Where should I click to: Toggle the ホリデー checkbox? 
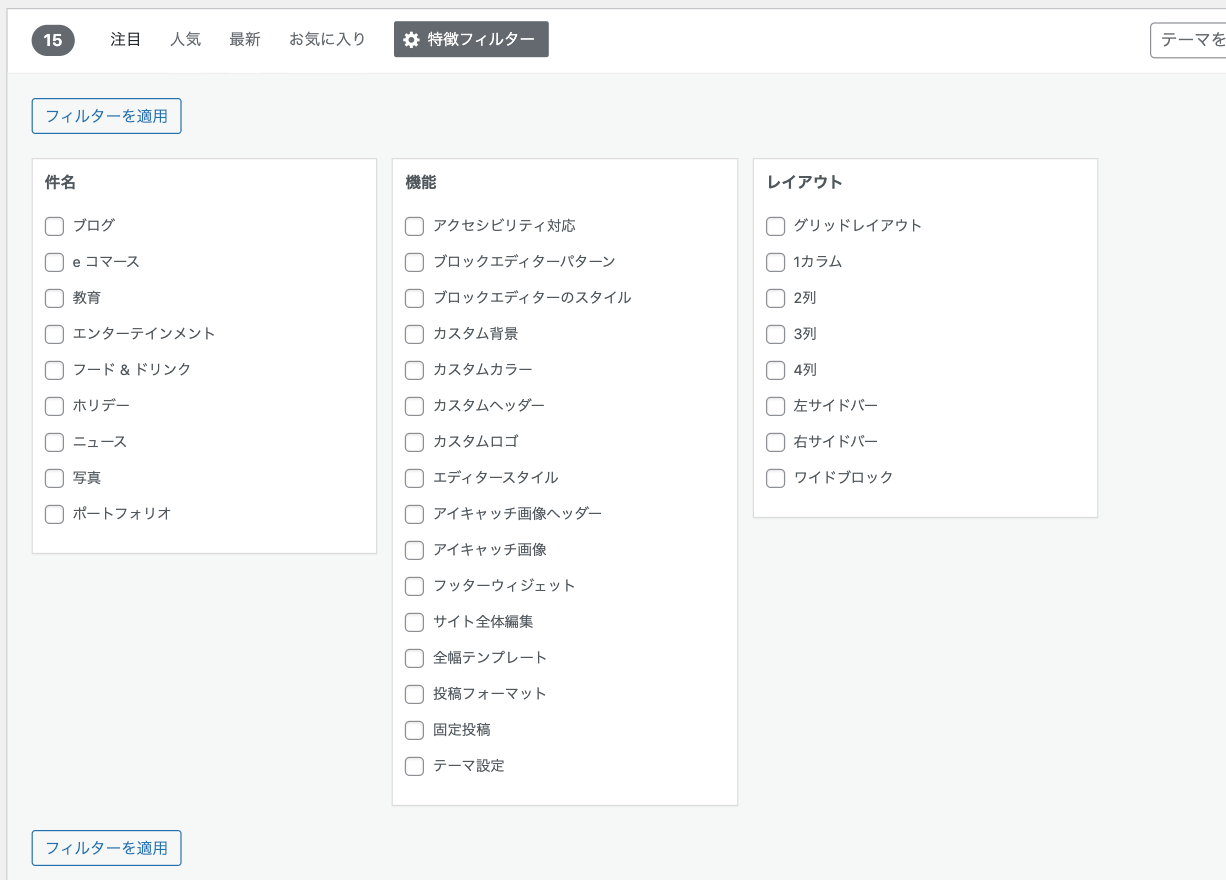point(54,406)
